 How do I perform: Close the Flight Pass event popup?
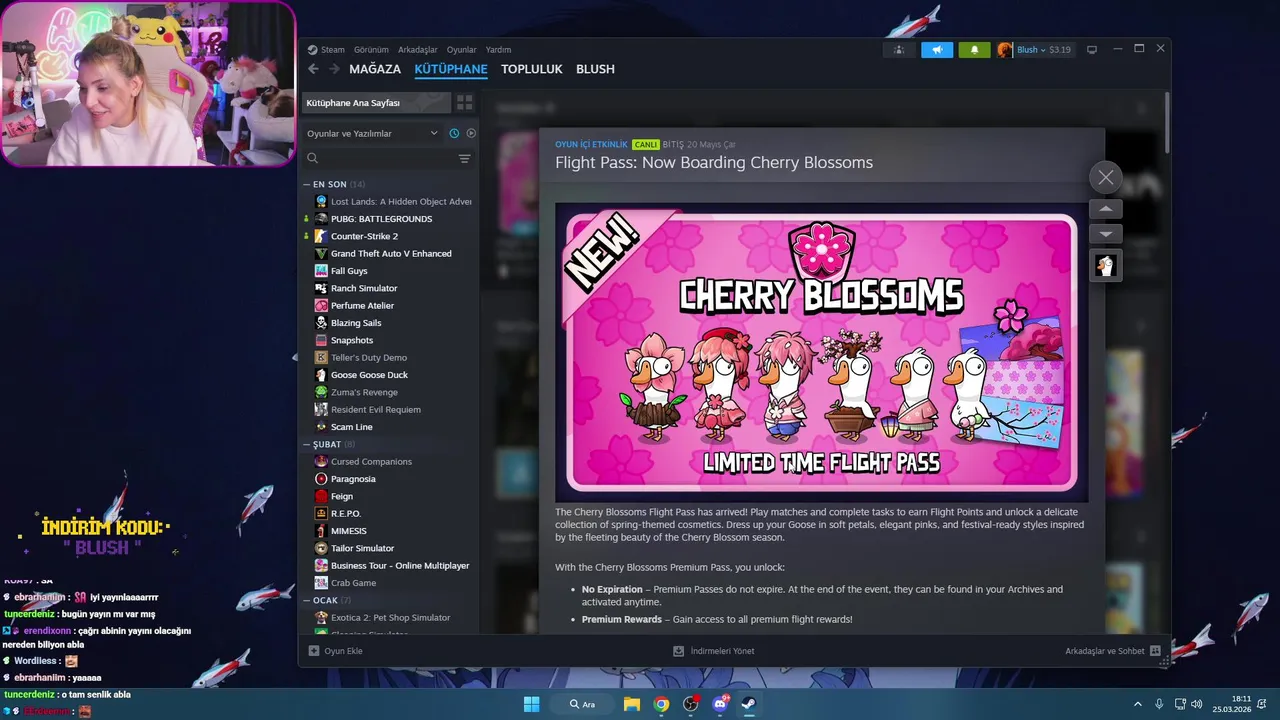click(1105, 177)
